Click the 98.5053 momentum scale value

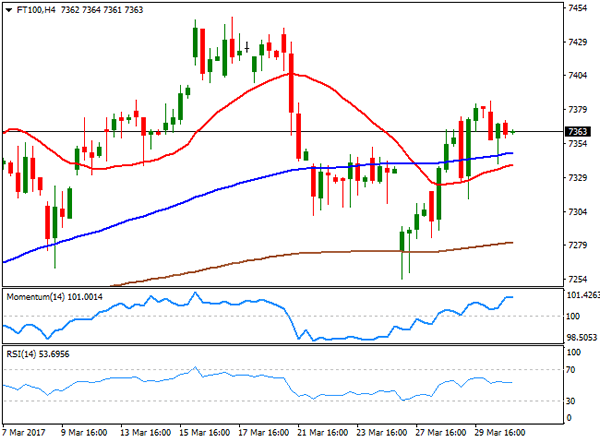(x=582, y=337)
